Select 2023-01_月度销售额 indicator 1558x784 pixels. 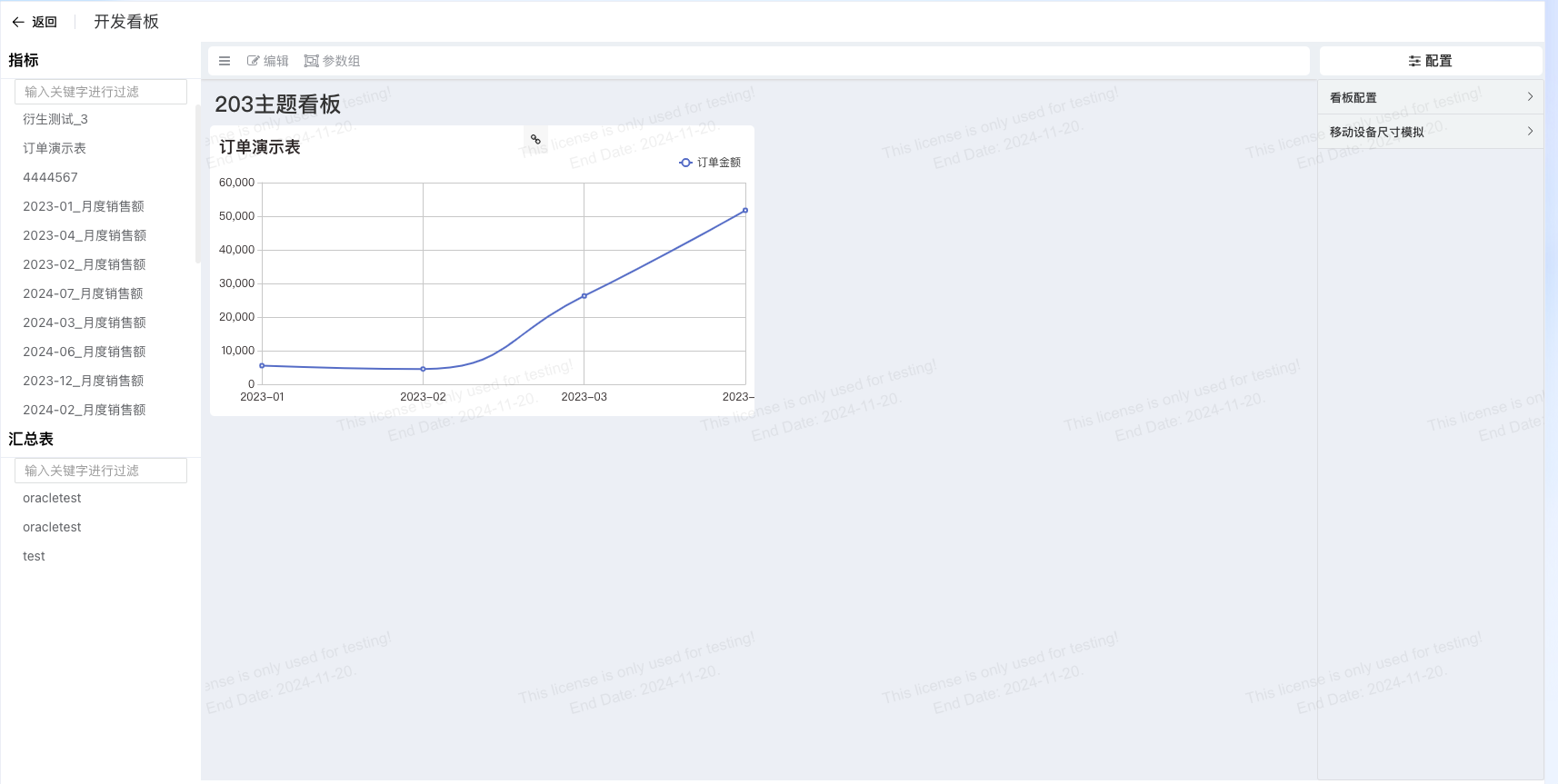84,206
